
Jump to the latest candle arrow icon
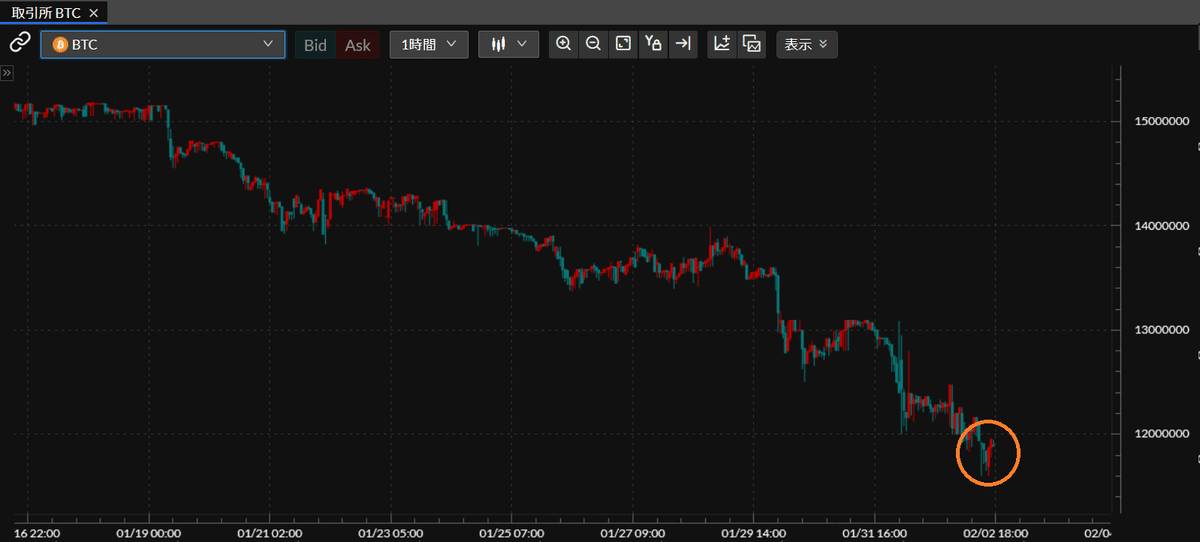click(682, 44)
